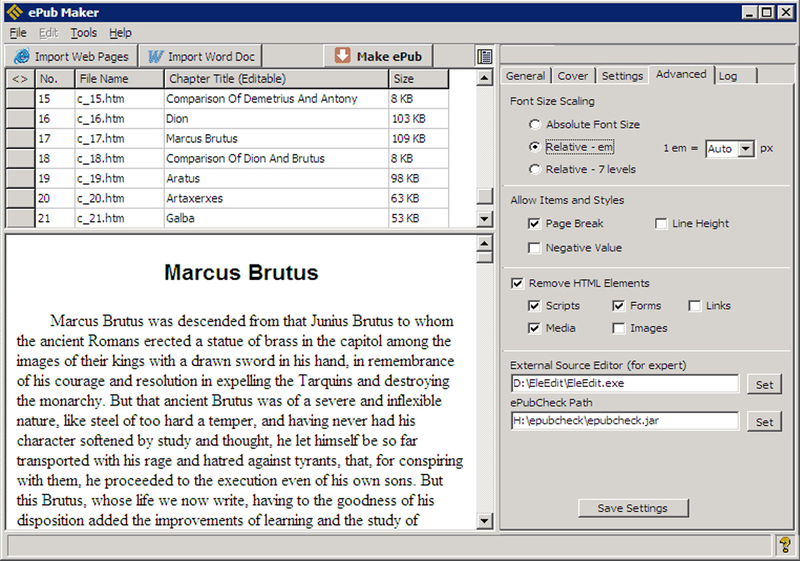Click the Make ePub download arrow icon
800x561 pixels.
[x=342, y=56]
